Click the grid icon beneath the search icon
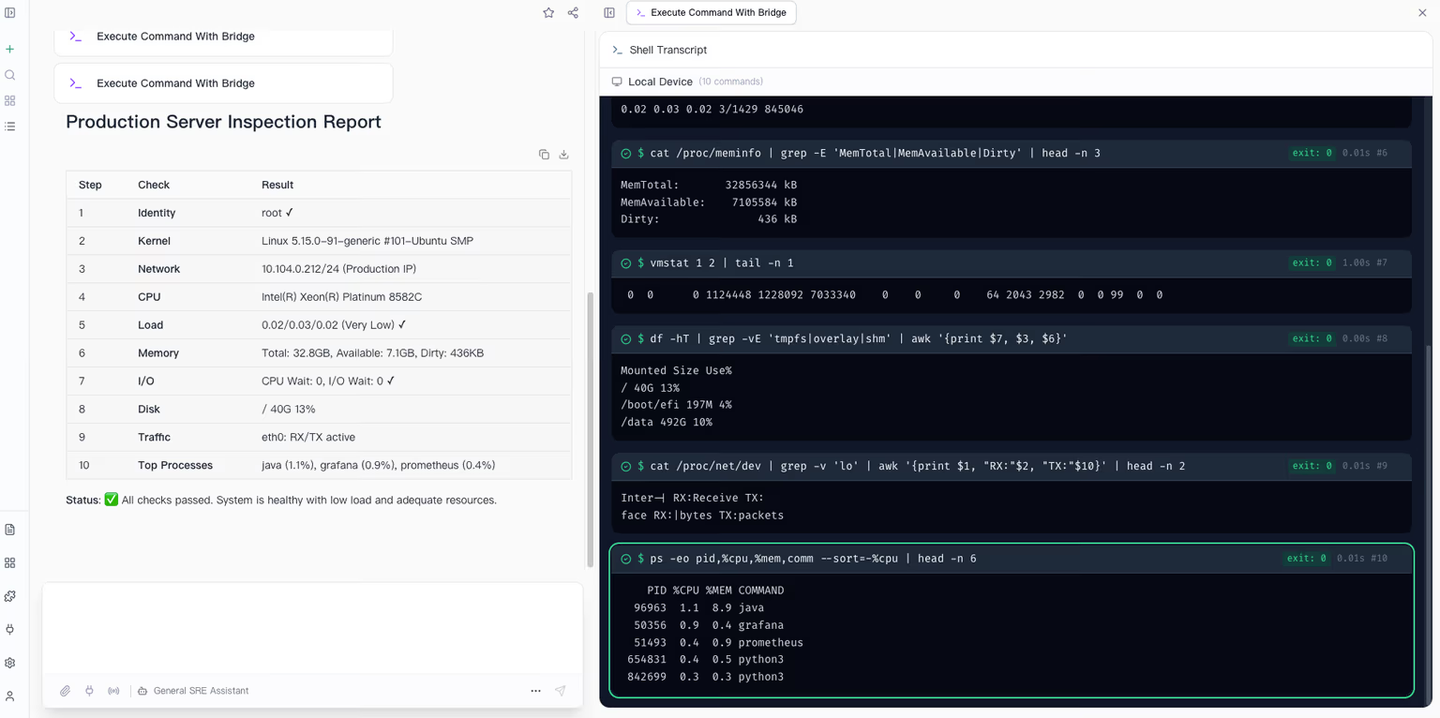 [10, 101]
